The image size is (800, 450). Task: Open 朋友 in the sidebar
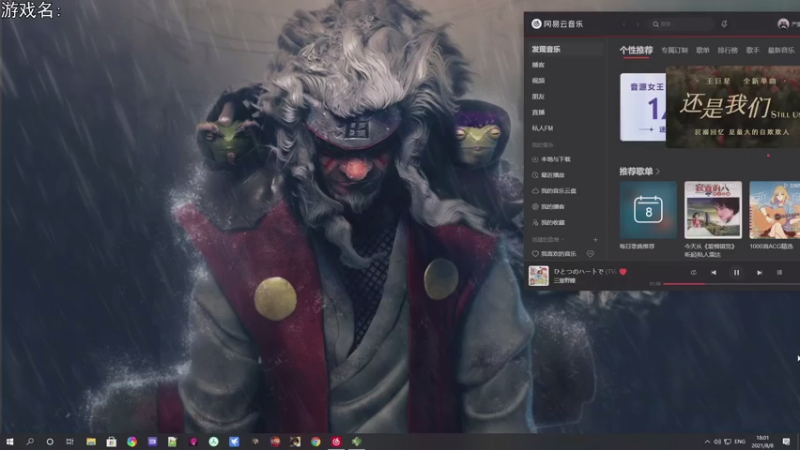pos(538,96)
